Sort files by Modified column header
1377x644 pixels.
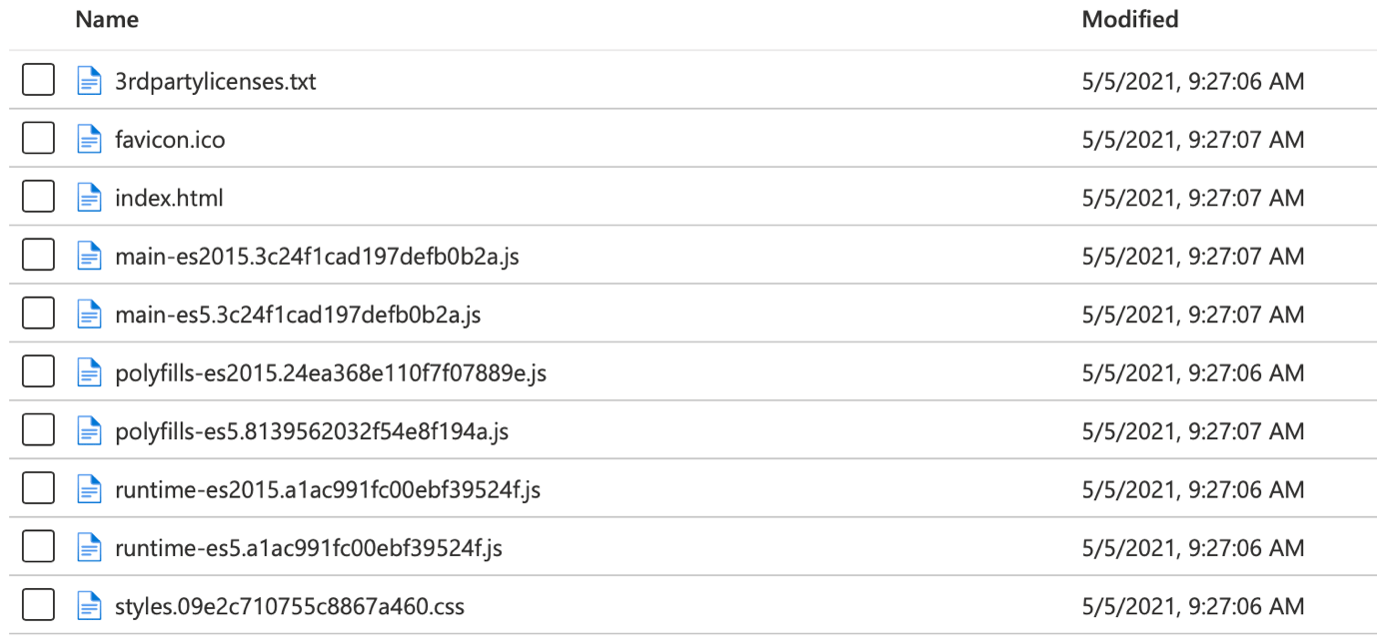coord(1130,19)
